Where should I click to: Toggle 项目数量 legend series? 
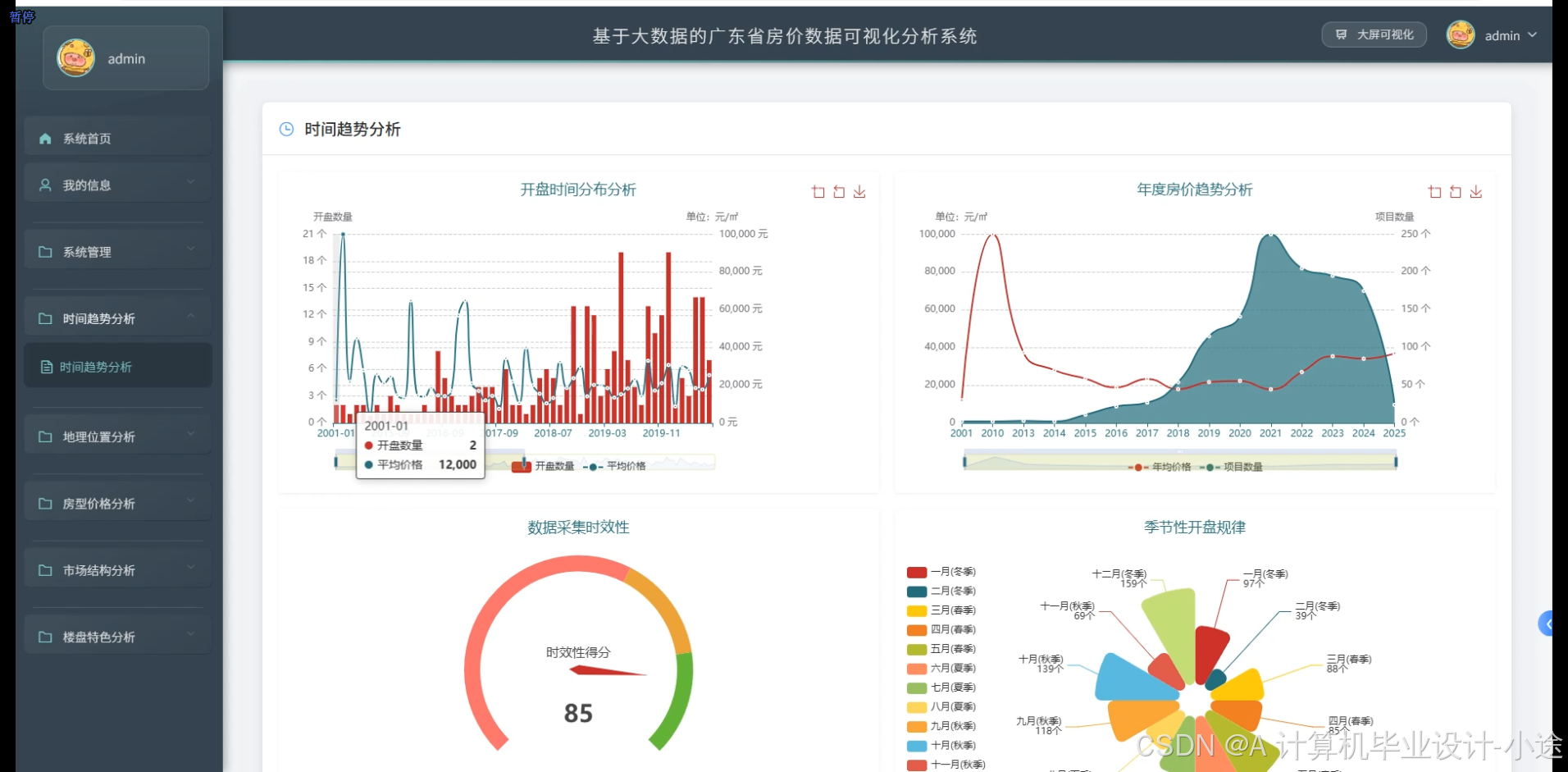[1231, 467]
